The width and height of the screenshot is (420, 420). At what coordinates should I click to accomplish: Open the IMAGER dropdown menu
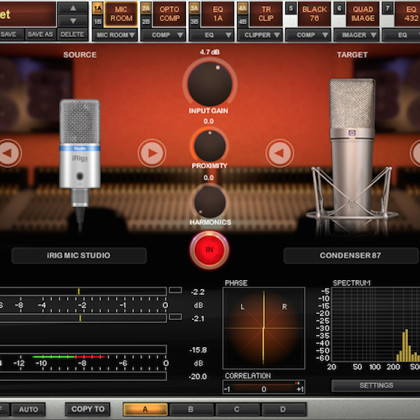pyautogui.click(x=356, y=35)
